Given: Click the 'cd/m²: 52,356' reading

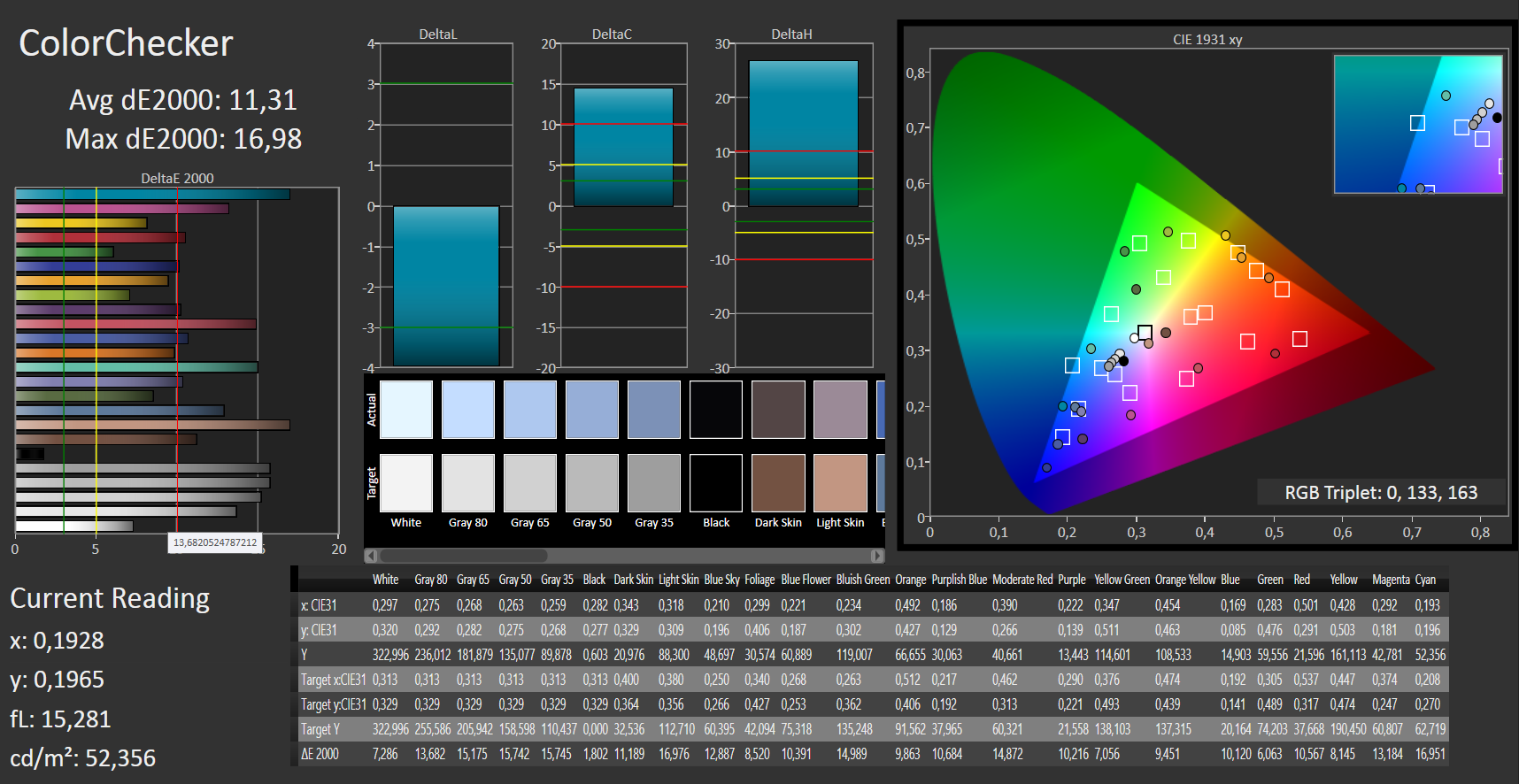Looking at the screenshot, I should (82, 758).
